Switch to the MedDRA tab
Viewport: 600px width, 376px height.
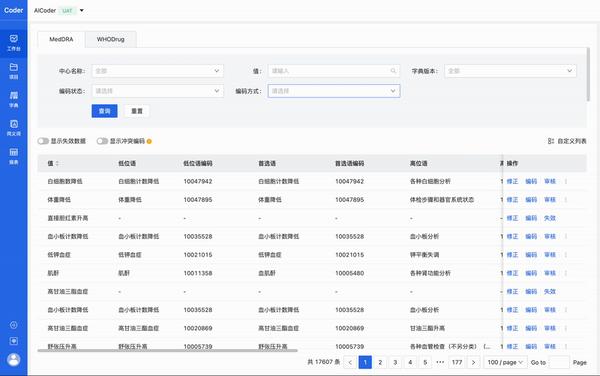[61, 39]
